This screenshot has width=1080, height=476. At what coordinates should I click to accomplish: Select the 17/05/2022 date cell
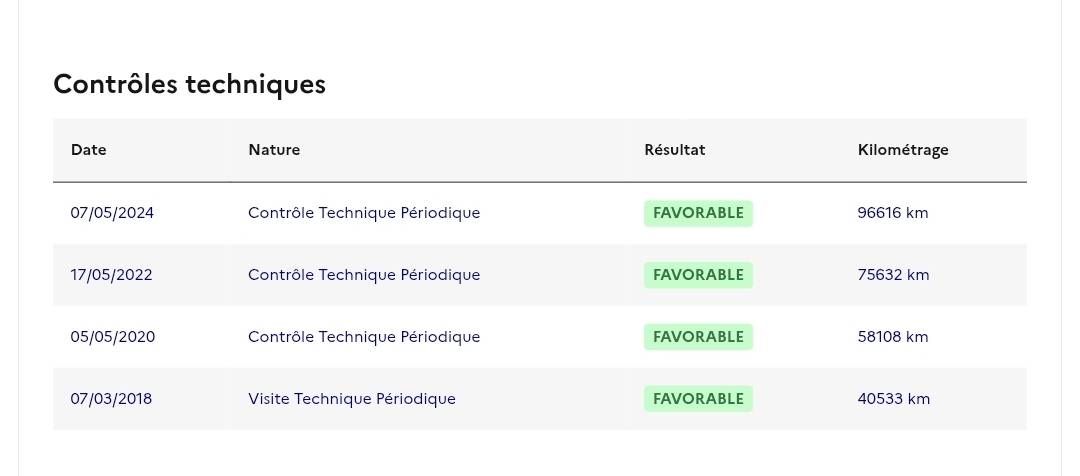click(x=112, y=275)
